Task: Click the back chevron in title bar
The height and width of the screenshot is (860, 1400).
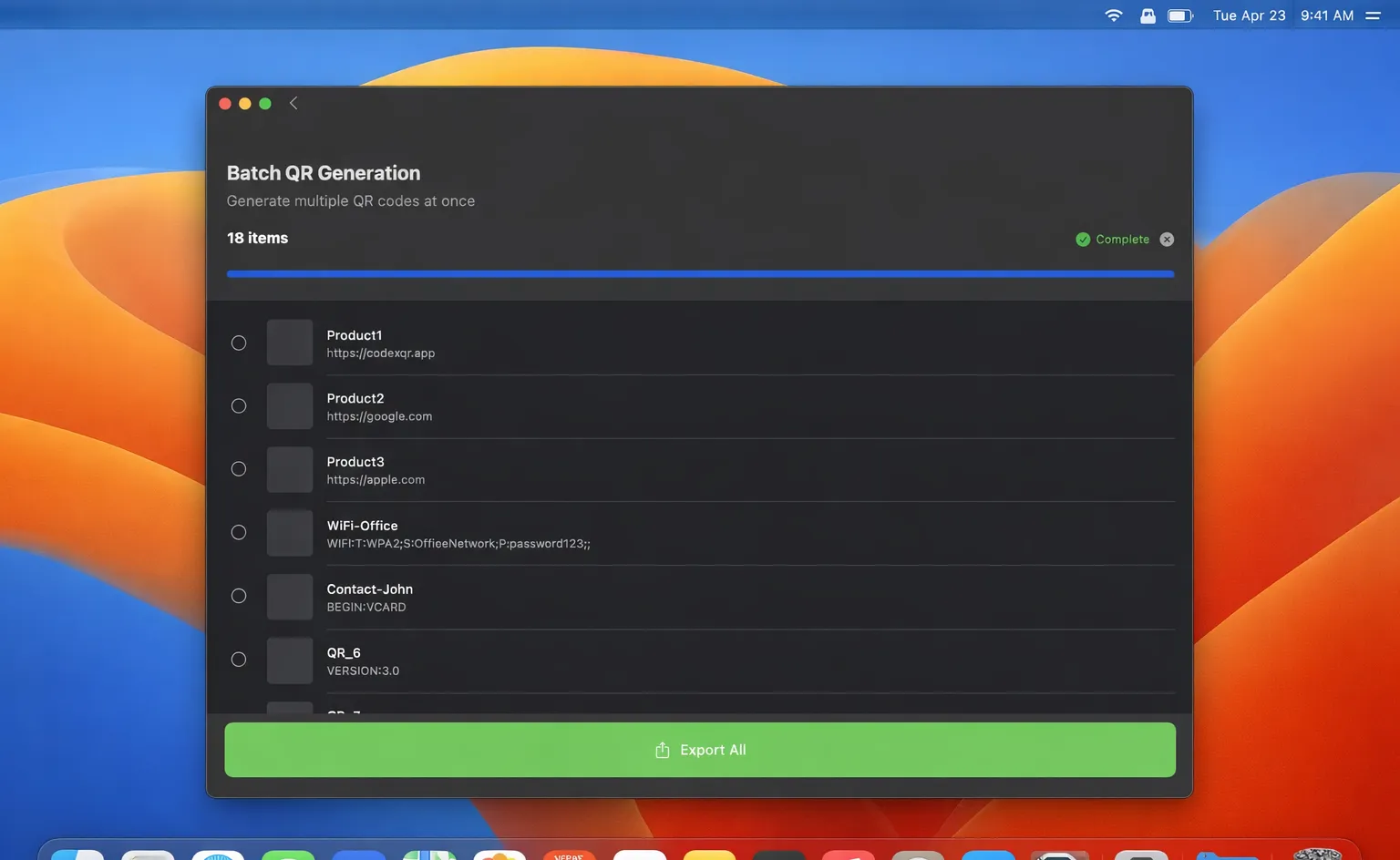Action: (x=293, y=104)
